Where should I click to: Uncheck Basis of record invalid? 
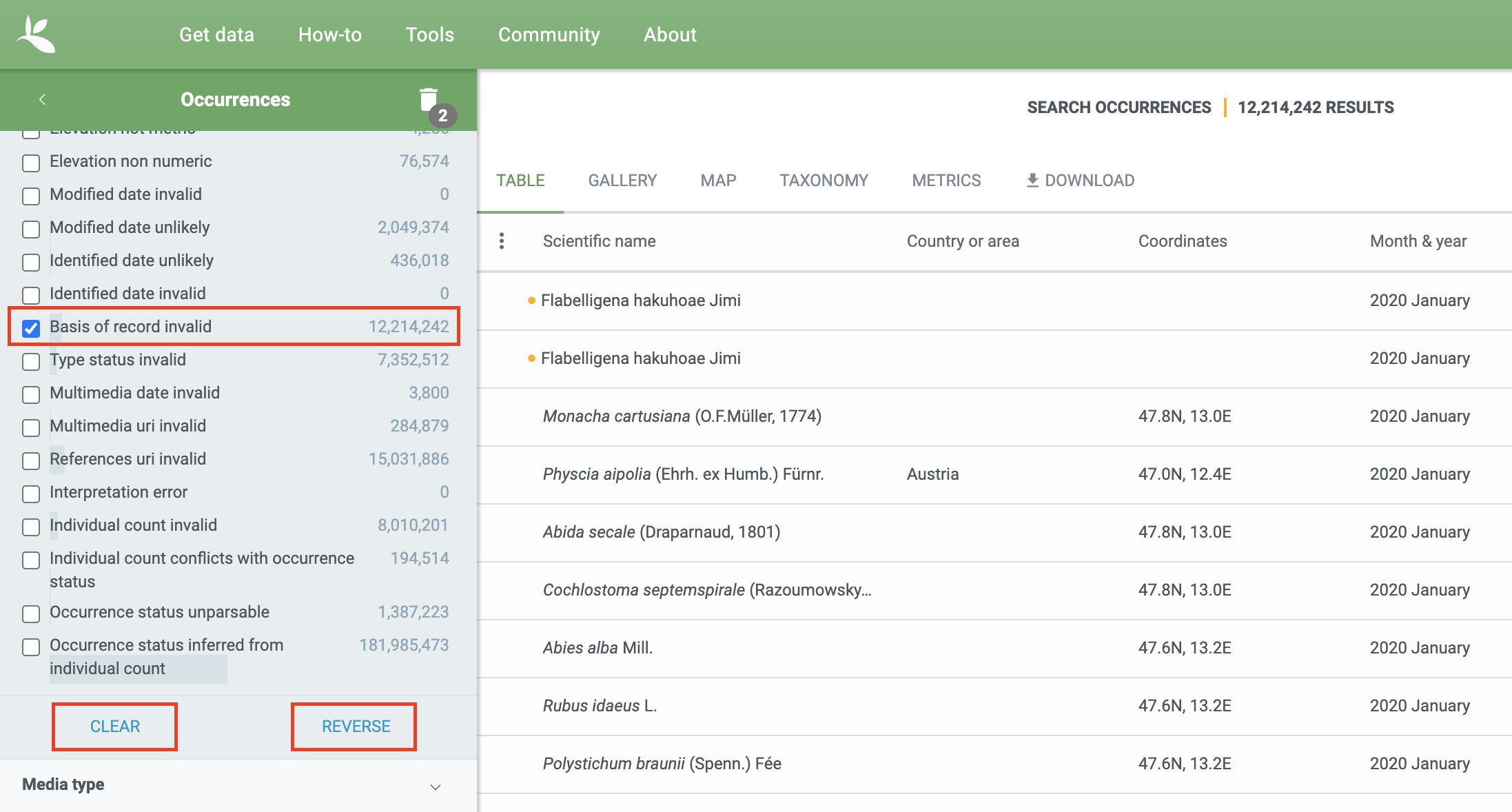click(x=31, y=328)
